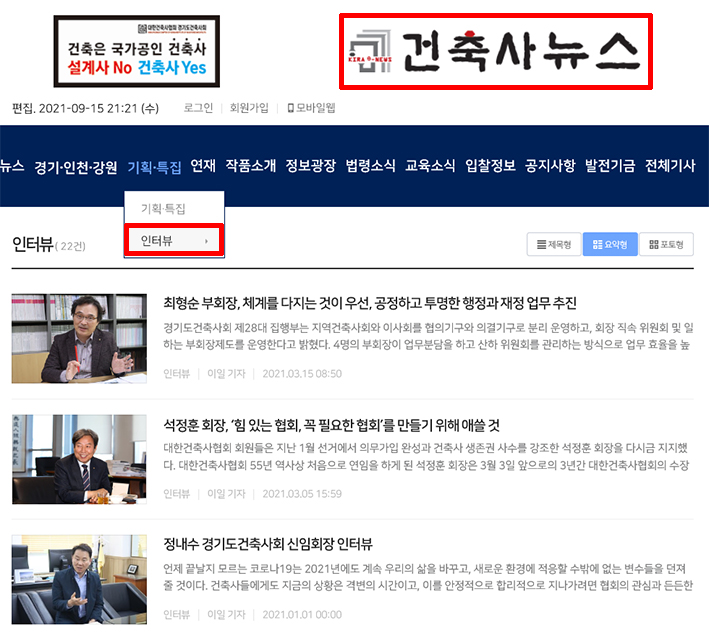Click 인터뷰 category tag dated 2021.03.15
The height and width of the screenshot is (636, 709).
(x=176, y=374)
